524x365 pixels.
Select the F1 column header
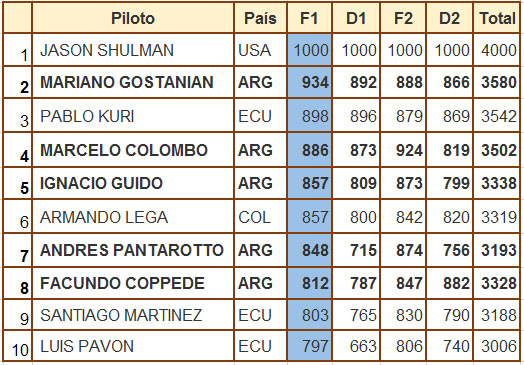(309, 18)
